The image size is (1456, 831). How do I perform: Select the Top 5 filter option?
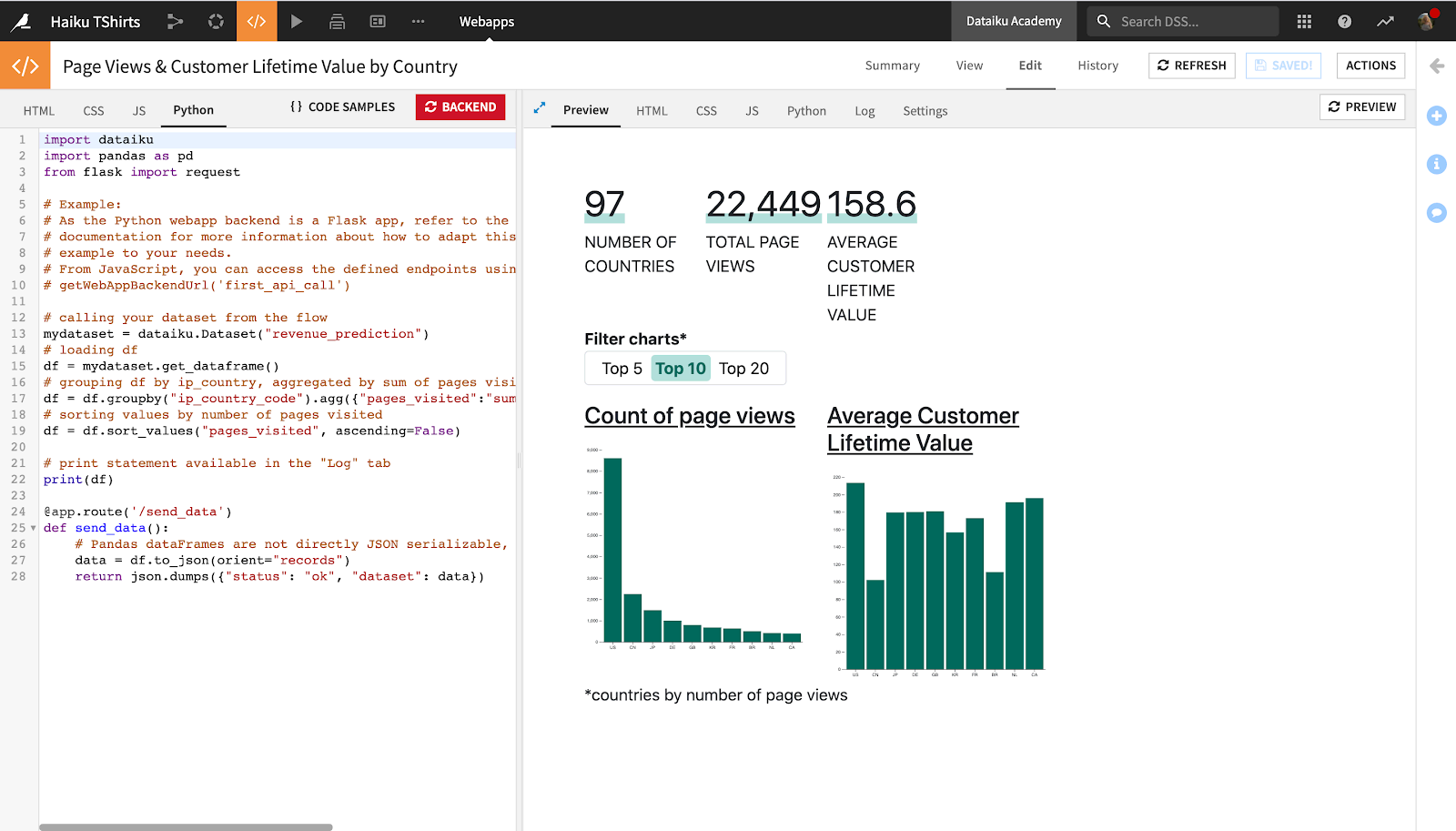622,369
